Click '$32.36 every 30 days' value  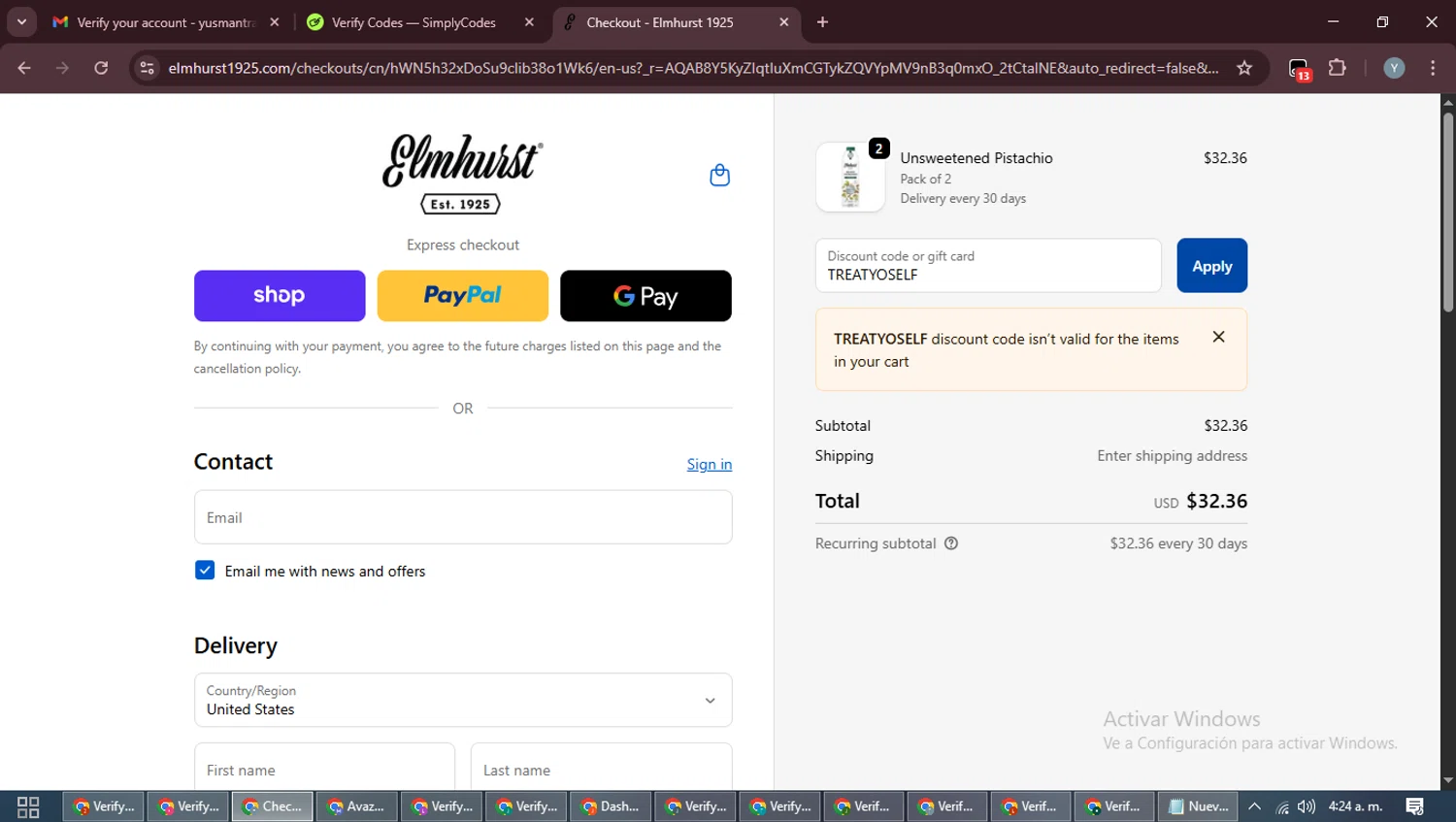(x=1178, y=543)
